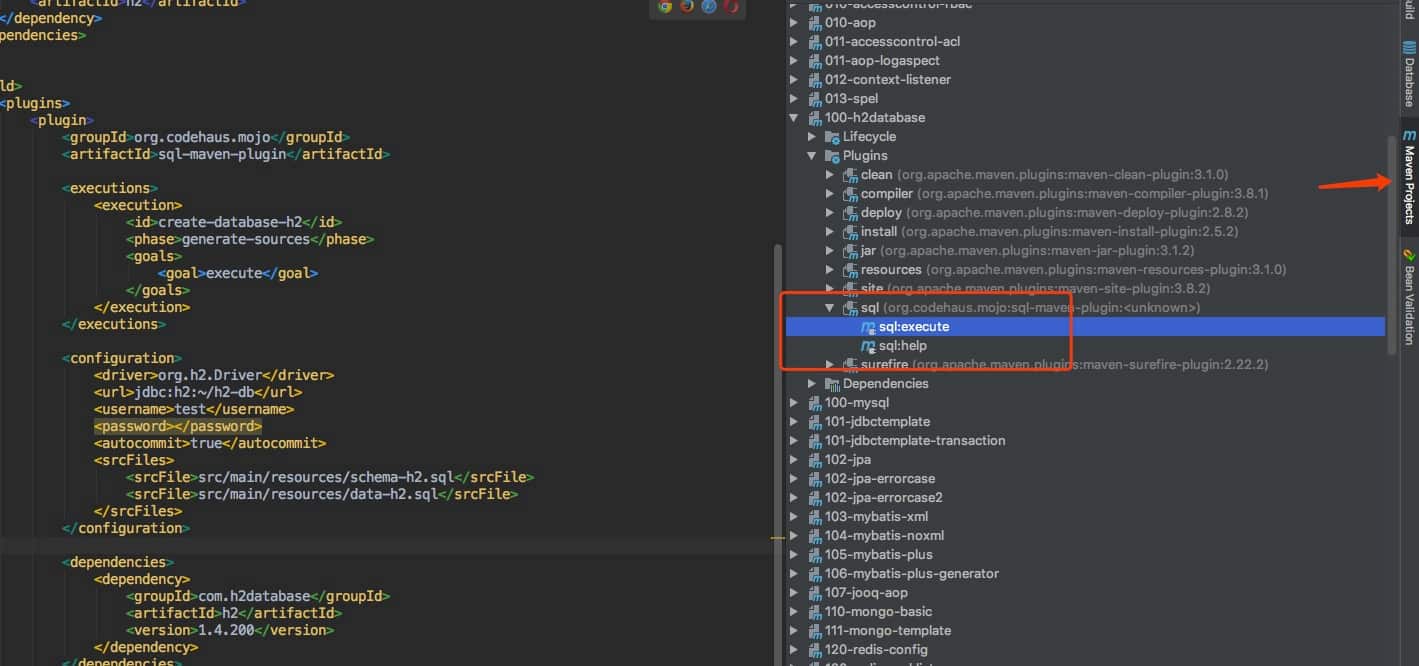Image resolution: width=1419 pixels, height=666 pixels.
Task: Open in Firefox browser icon
Action: pos(687,6)
